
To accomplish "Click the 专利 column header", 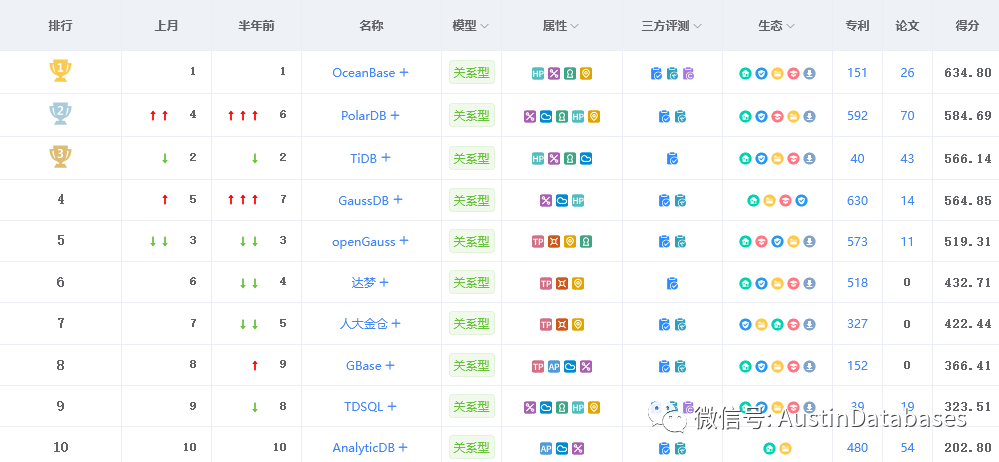I will coord(858,26).
